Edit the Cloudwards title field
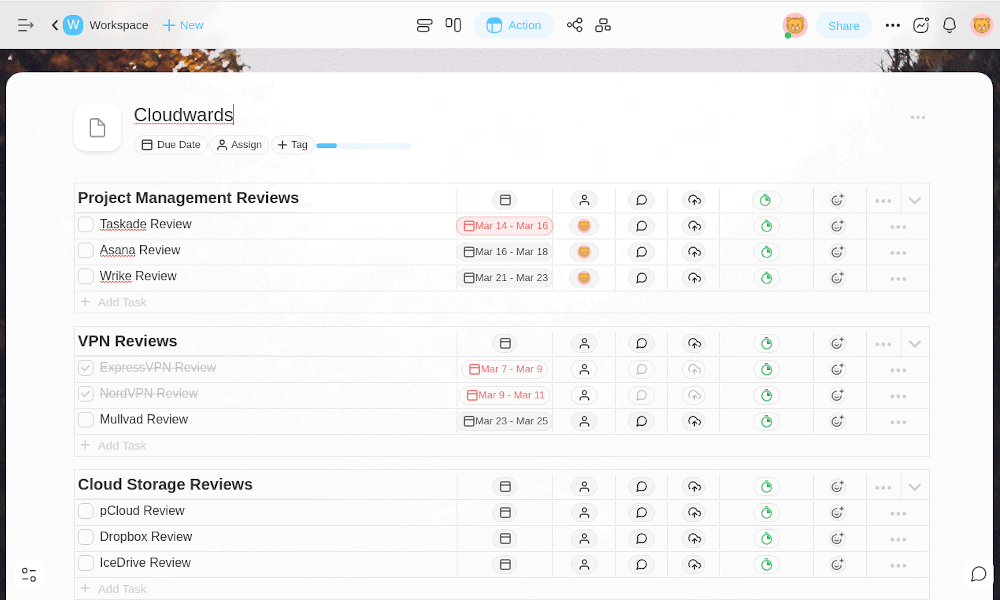The width and height of the screenshot is (1000, 600). [x=183, y=114]
